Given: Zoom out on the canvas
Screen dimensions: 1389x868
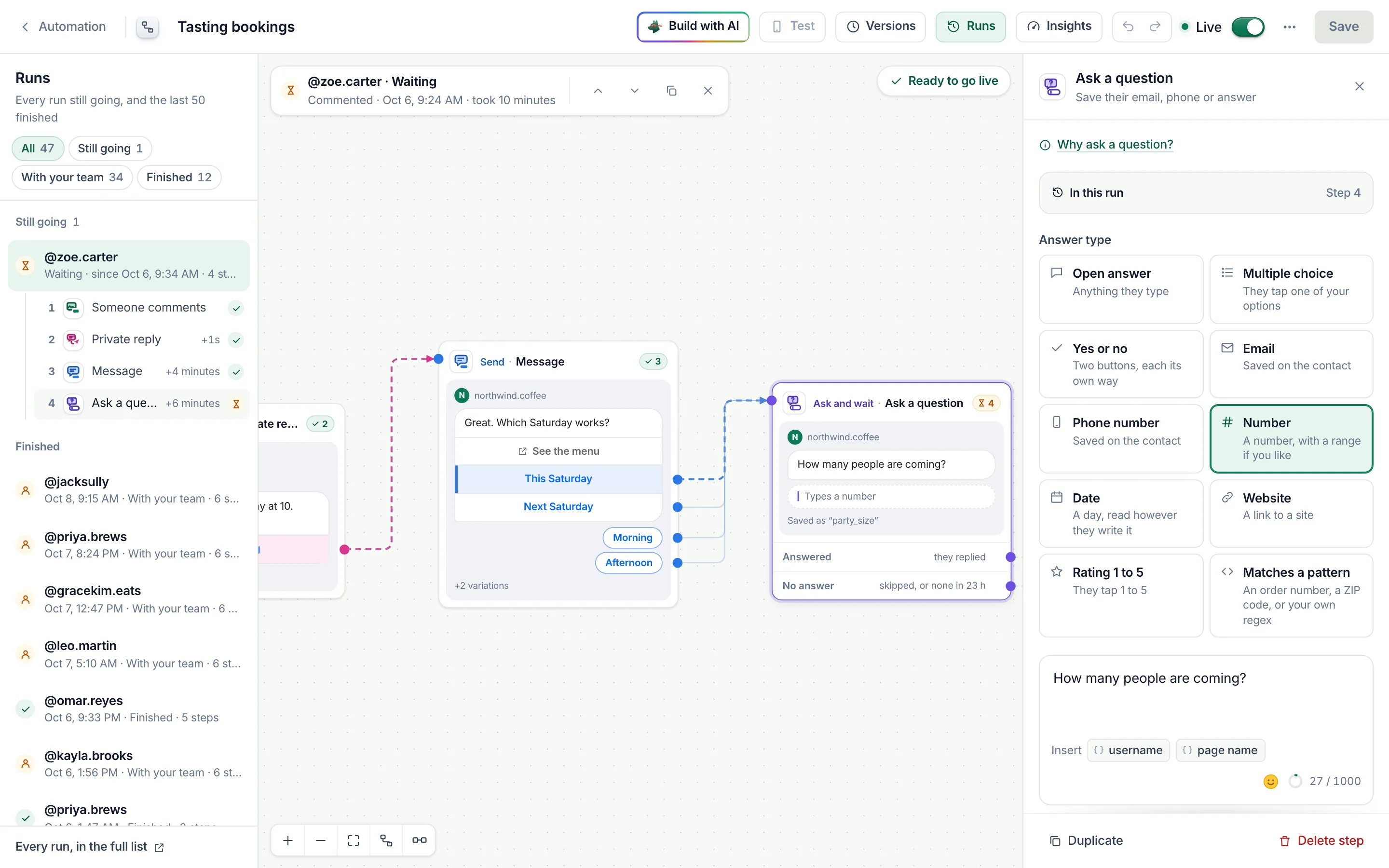Looking at the screenshot, I should pos(321,840).
